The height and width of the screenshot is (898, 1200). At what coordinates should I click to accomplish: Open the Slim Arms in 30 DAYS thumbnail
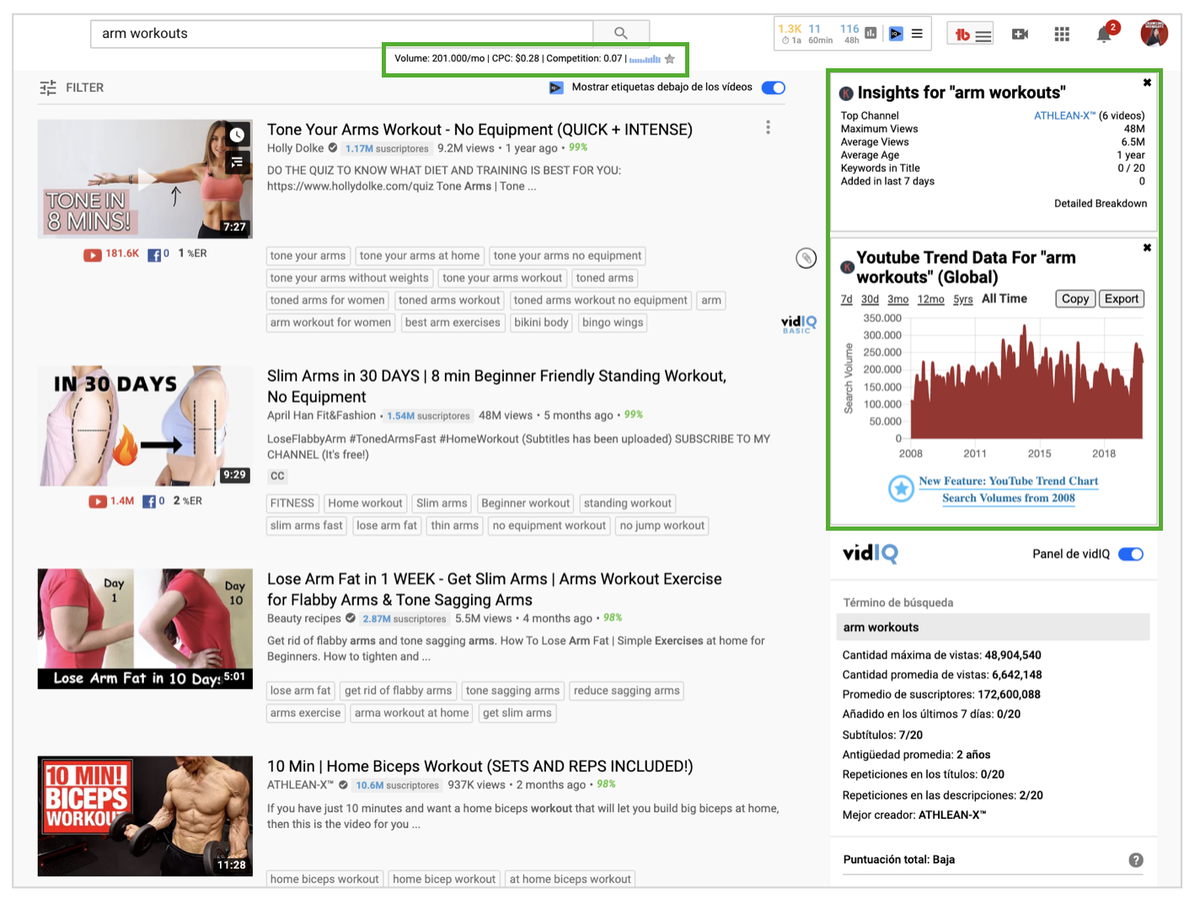point(145,426)
